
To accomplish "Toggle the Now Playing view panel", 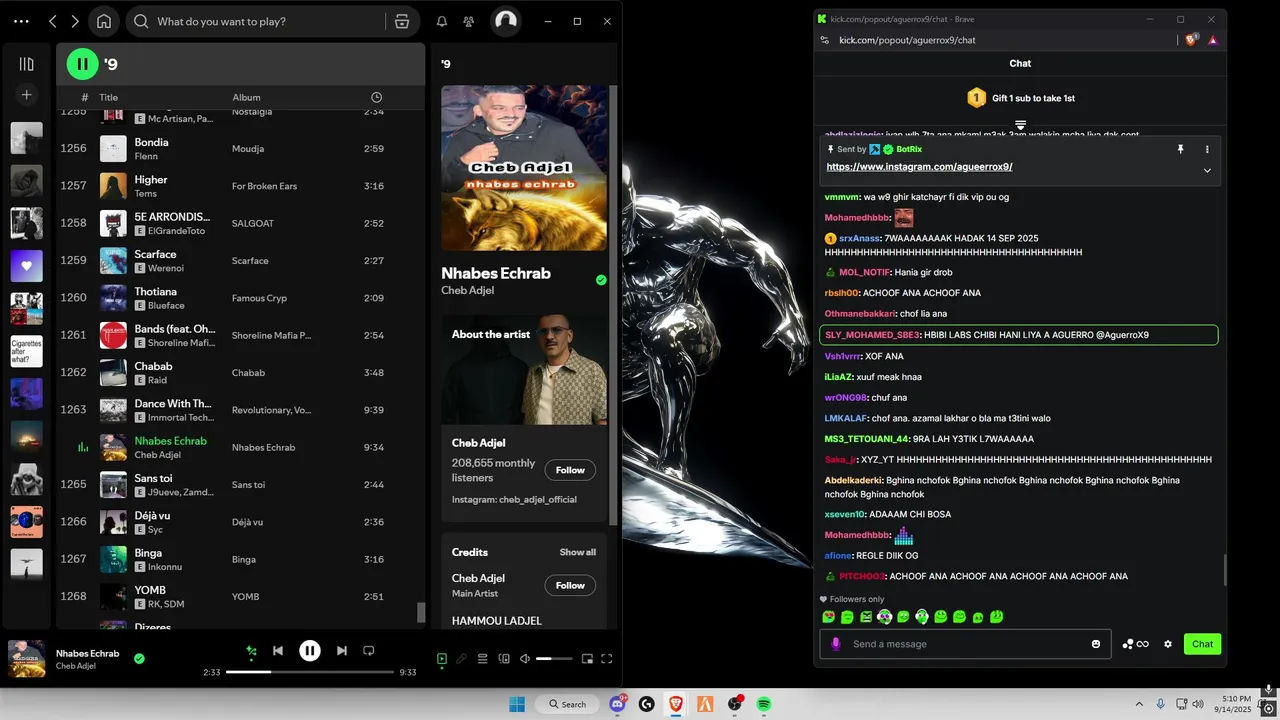I will pyautogui.click(x=442, y=659).
